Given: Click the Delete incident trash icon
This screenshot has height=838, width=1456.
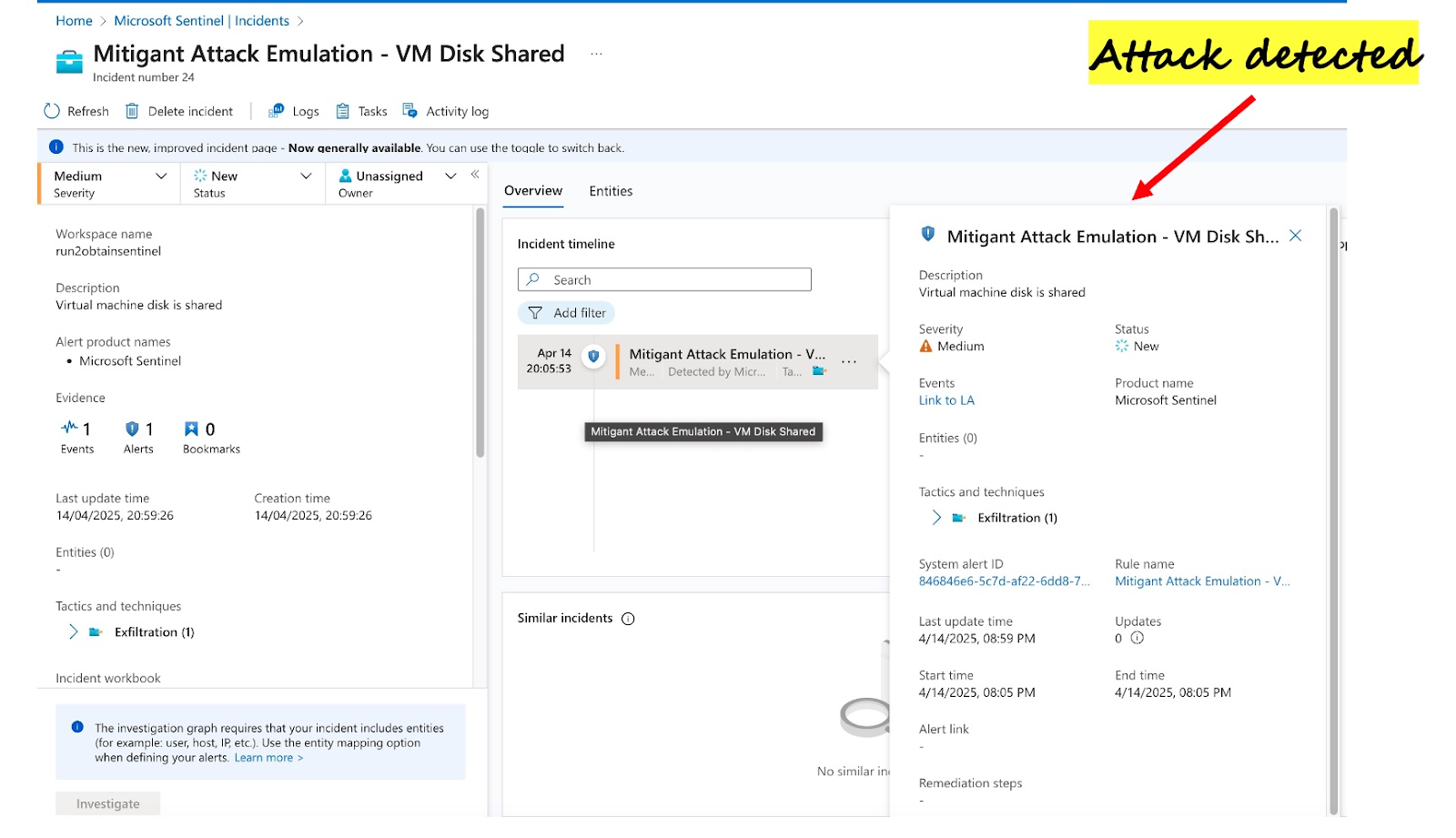Looking at the screenshot, I should pyautogui.click(x=132, y=111).
